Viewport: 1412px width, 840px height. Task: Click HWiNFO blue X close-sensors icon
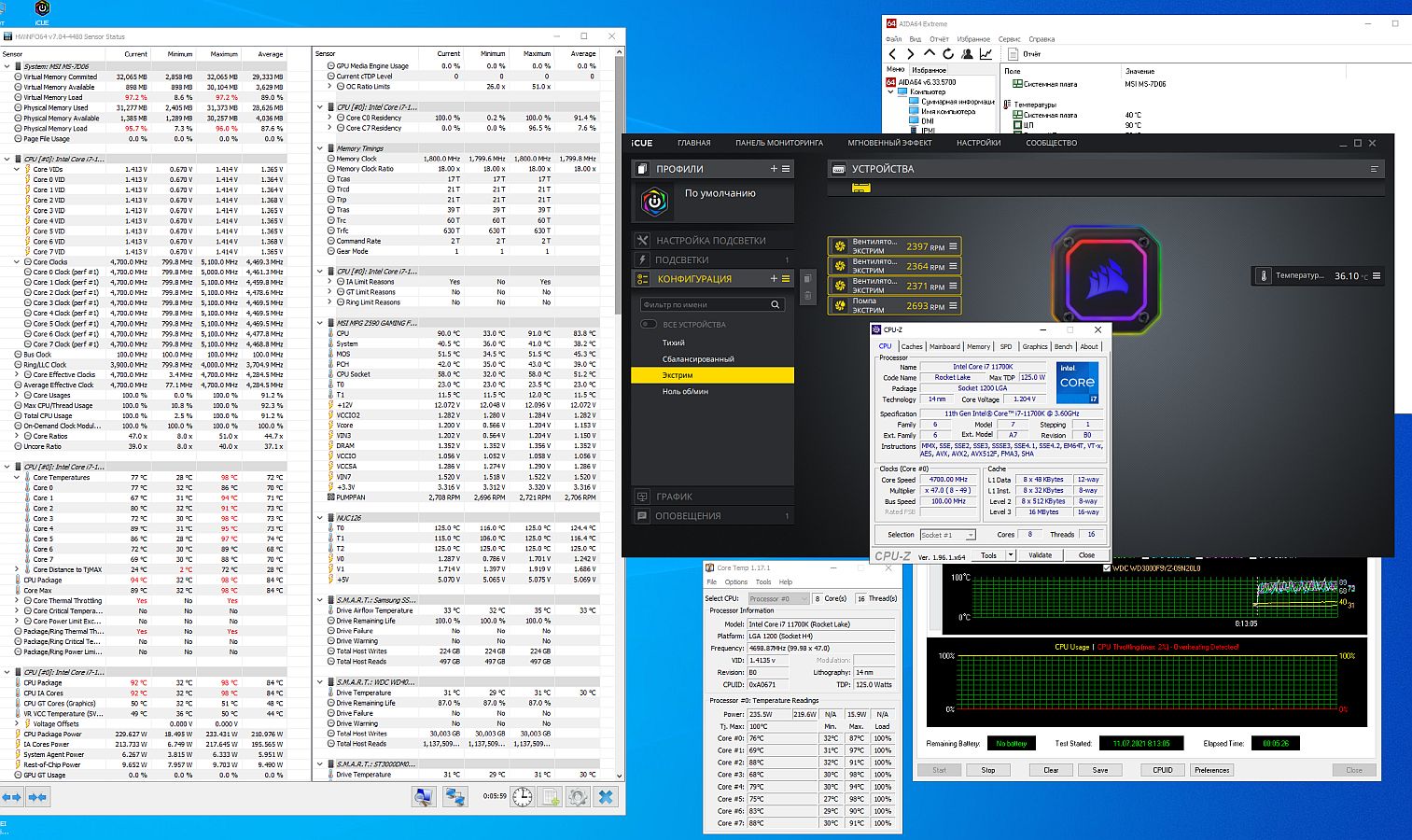607,796
